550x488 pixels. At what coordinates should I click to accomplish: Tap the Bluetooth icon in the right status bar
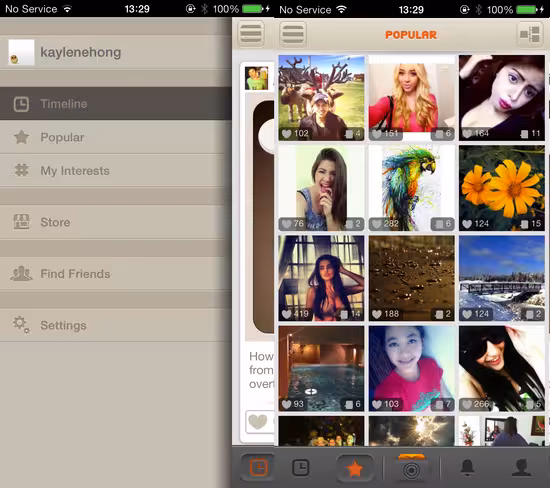point(478,9)
